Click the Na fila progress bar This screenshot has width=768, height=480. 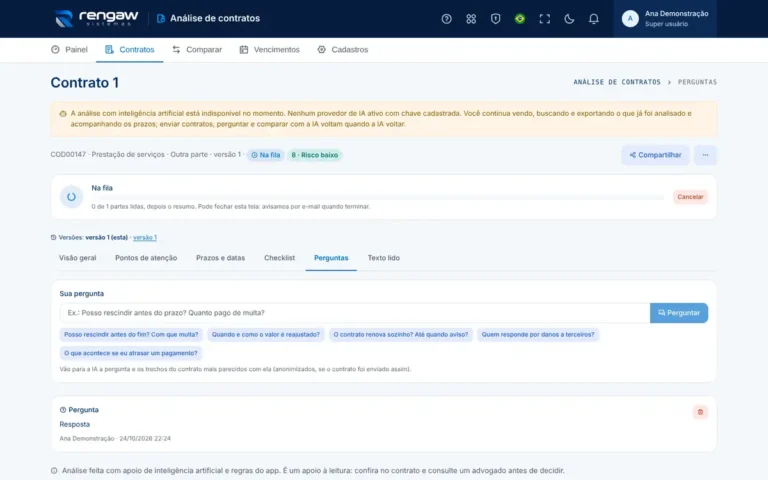click(x=377, y=197)
